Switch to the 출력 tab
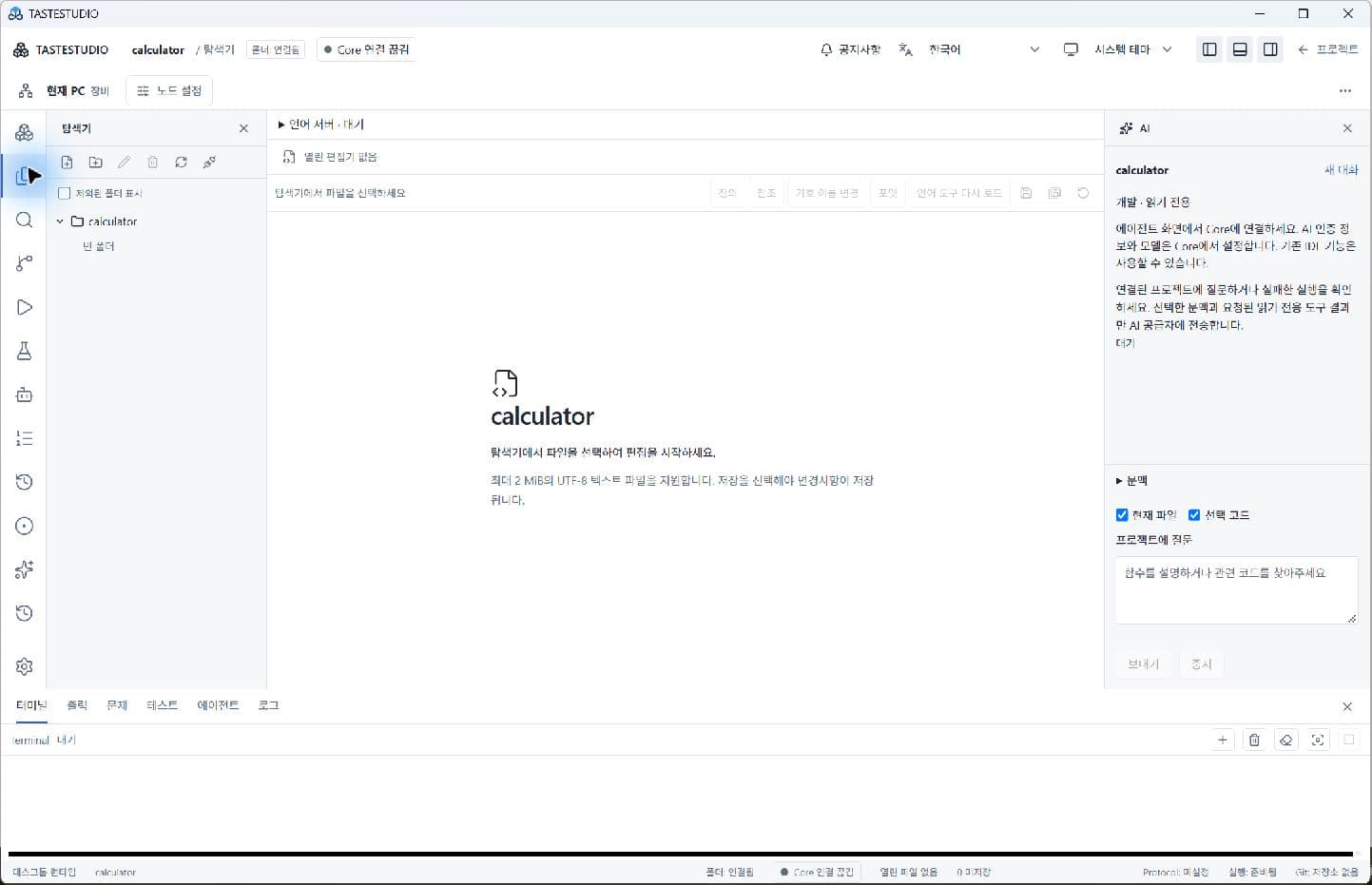 pos(77,705)
